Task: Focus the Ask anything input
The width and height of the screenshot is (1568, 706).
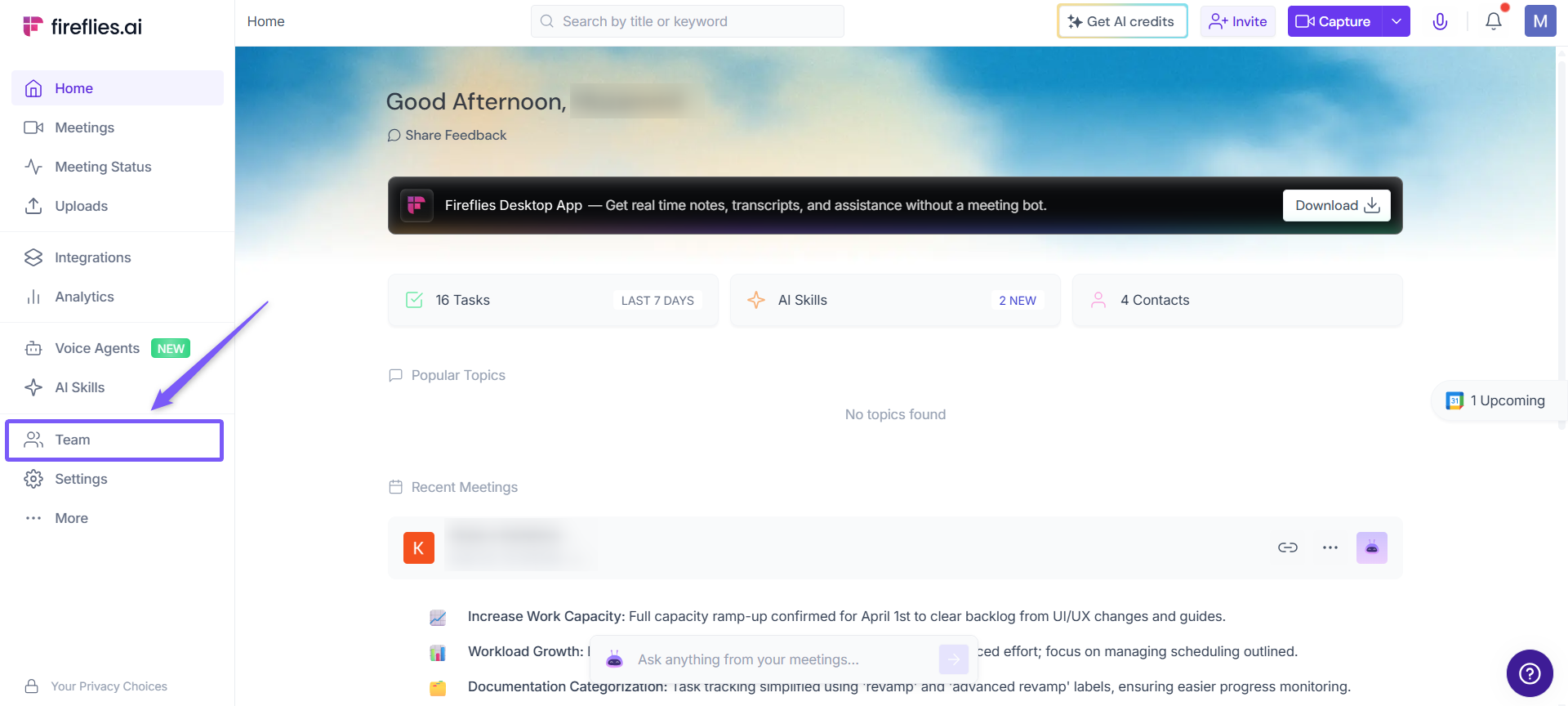Action: 784,659
